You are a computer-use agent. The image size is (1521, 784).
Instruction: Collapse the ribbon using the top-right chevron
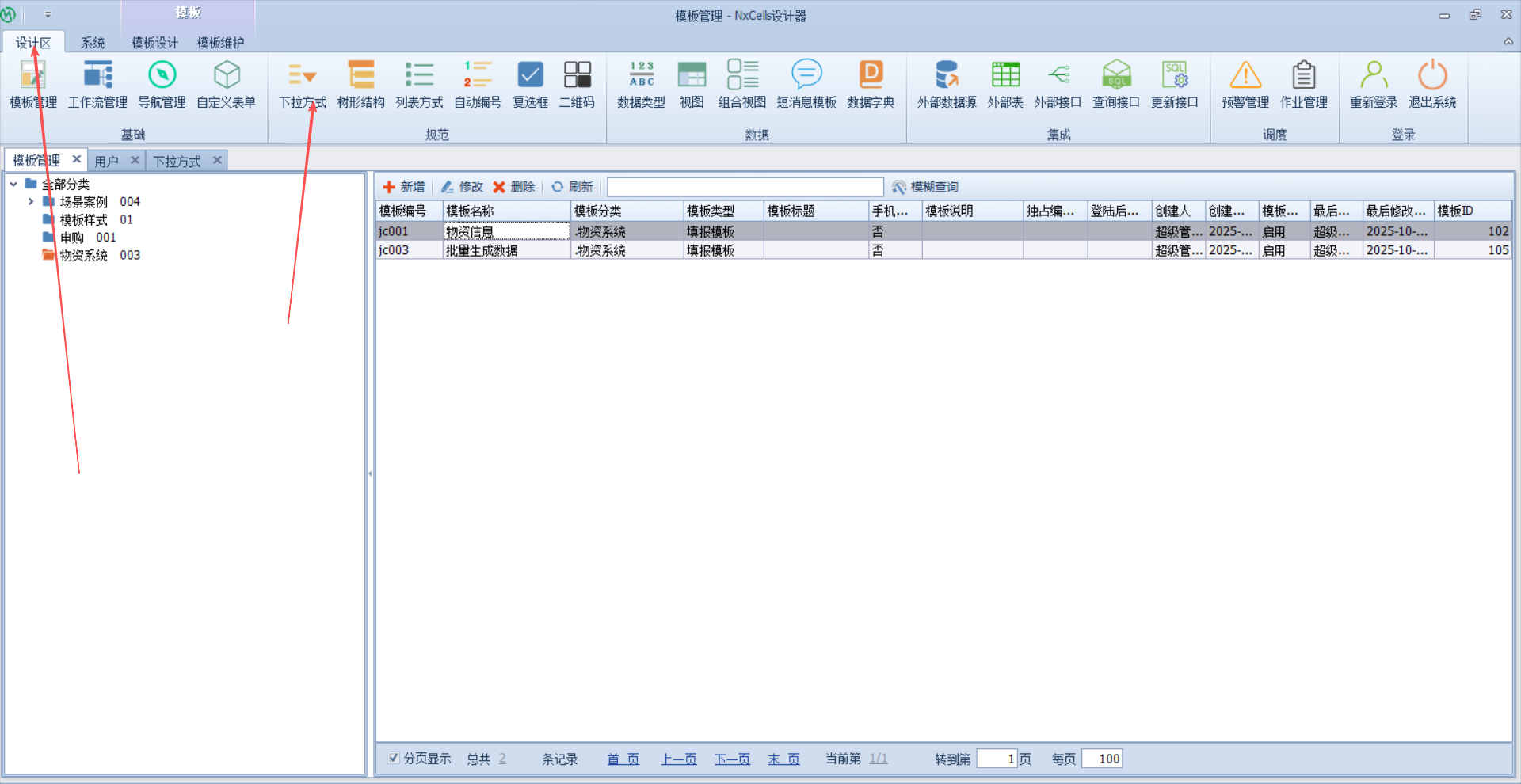(x=1508, y=42)
